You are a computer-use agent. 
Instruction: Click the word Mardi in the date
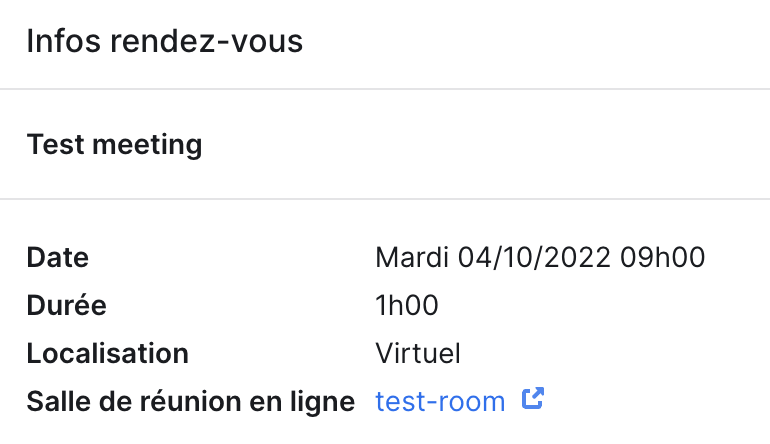pyautogui.click(x=412, y=257)
